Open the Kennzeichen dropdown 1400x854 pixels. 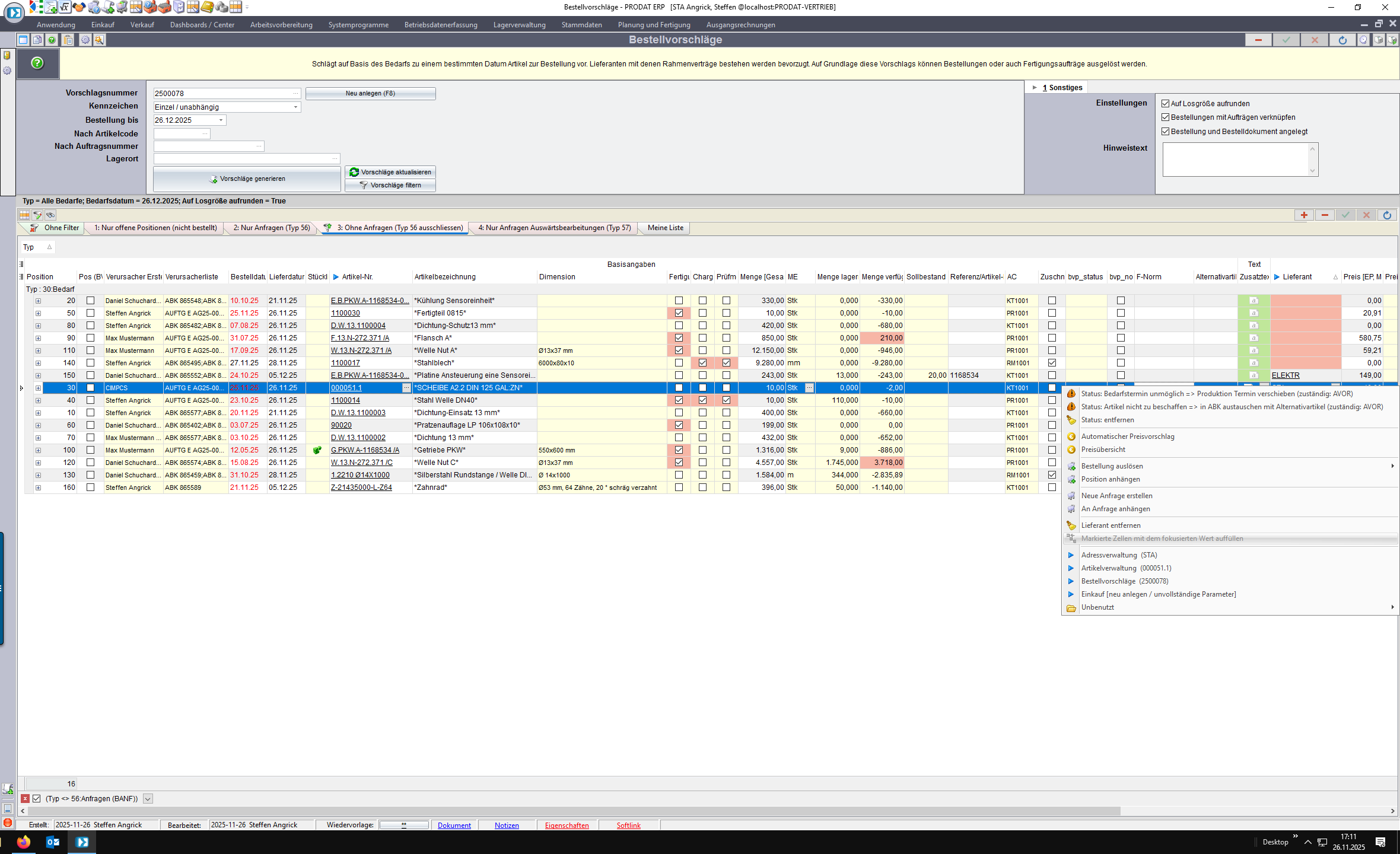point(295,107)
